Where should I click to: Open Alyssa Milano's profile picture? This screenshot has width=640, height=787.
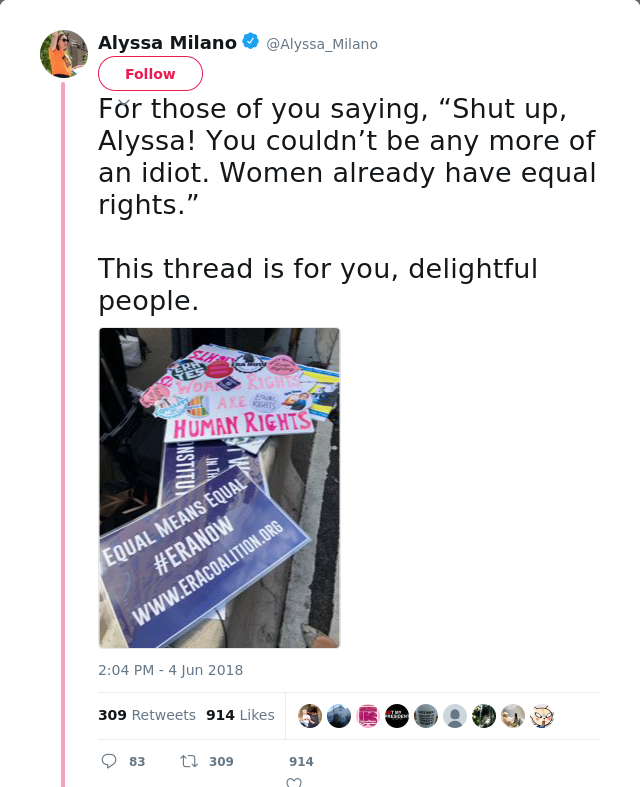click(64, 54)
